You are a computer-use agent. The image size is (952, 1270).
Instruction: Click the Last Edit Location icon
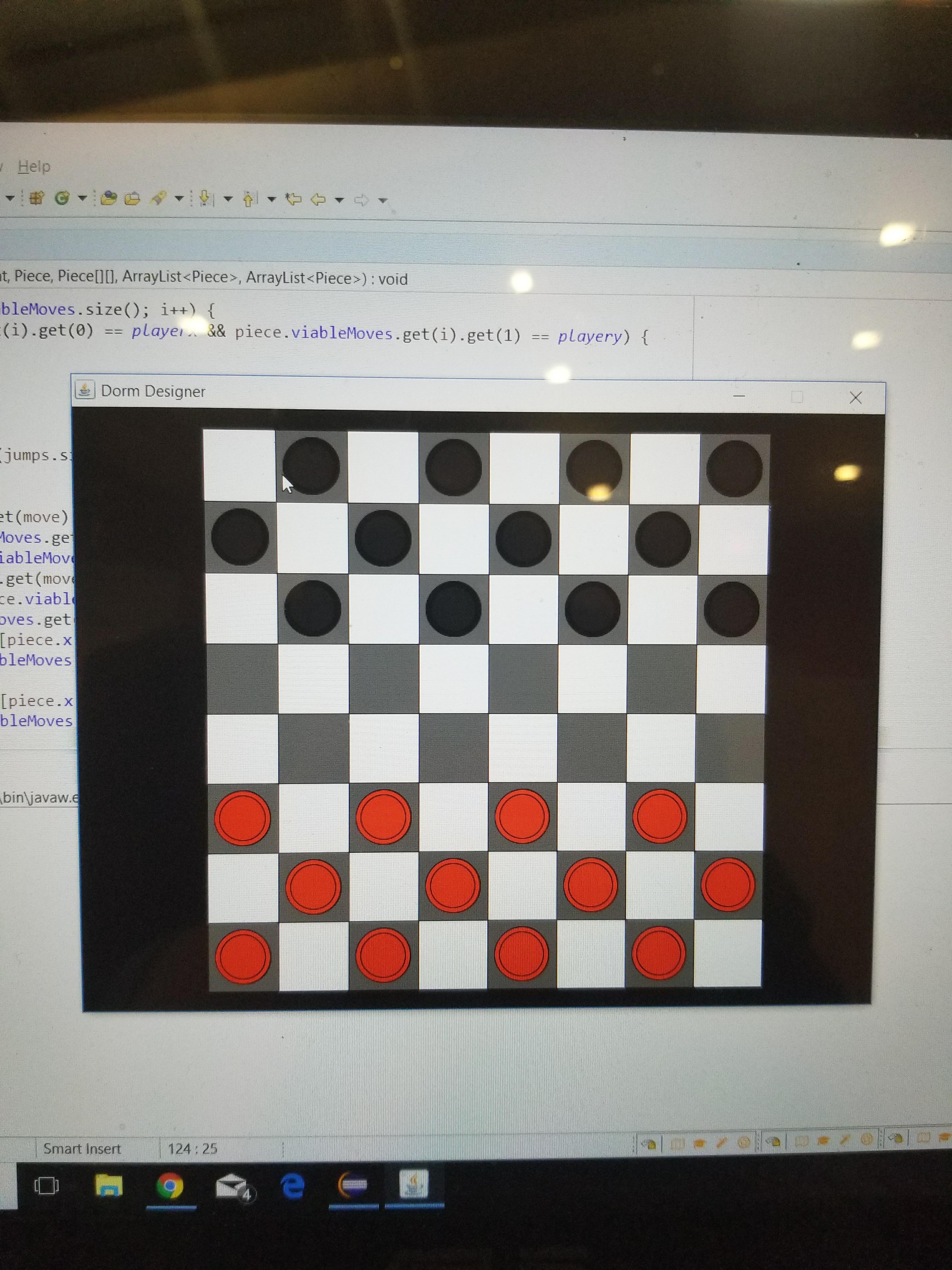pos(294,199)
